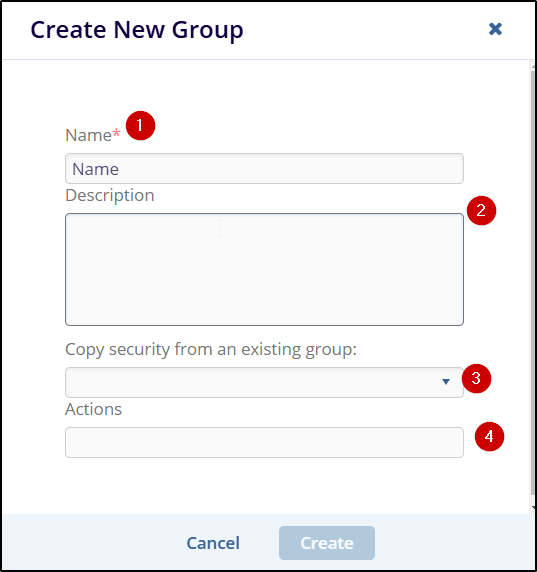Viewport: 537px width, 572px height.
Task: Click the Name field label
Action: click(88, 135)
